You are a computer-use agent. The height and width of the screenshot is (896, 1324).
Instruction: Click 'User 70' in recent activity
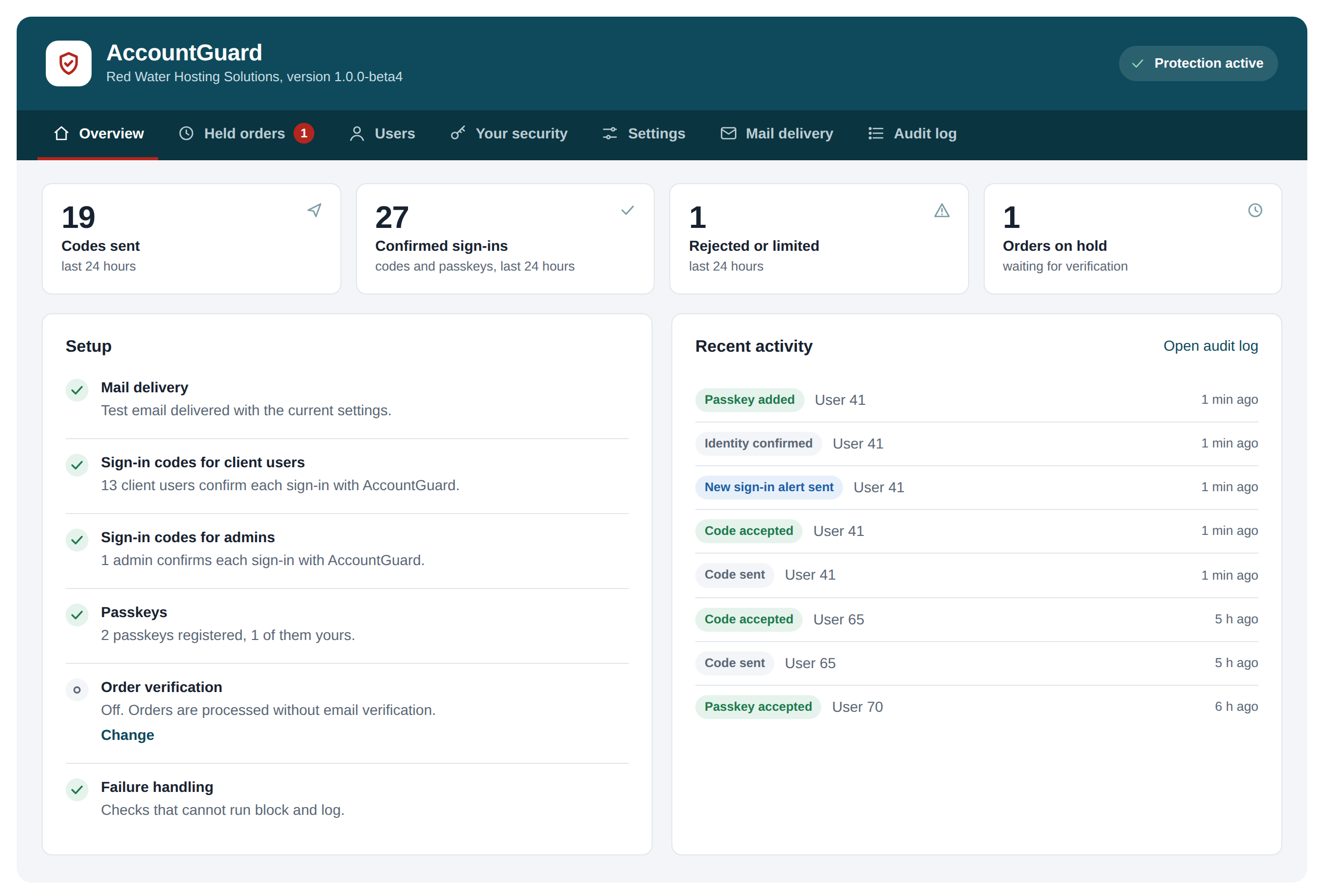857,707
